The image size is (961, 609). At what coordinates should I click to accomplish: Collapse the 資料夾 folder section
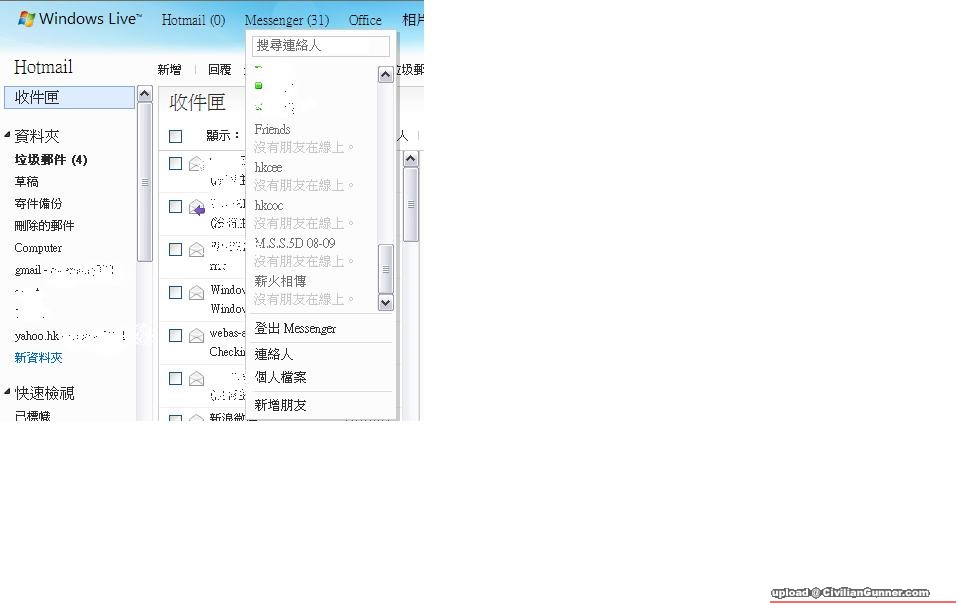tap(7, 135)
